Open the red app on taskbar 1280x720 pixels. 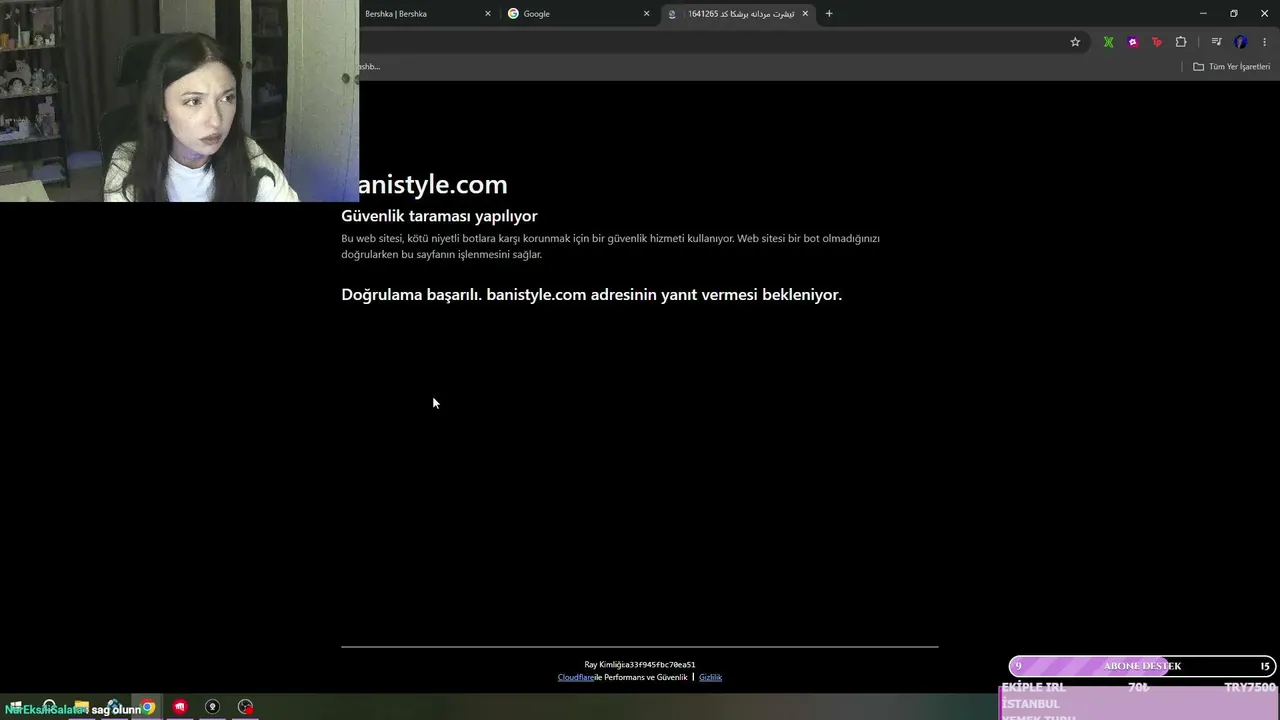pyautogui.click(x=180, y=708)
